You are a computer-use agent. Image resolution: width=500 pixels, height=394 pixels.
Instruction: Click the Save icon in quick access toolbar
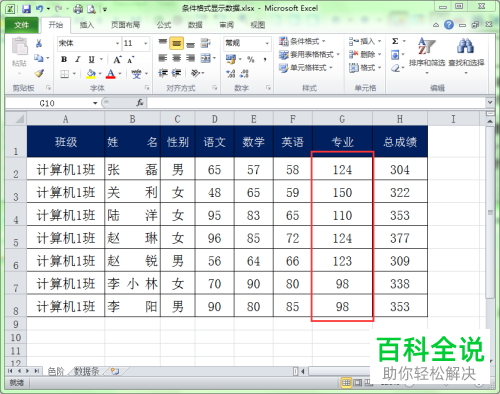pos(26,9)
